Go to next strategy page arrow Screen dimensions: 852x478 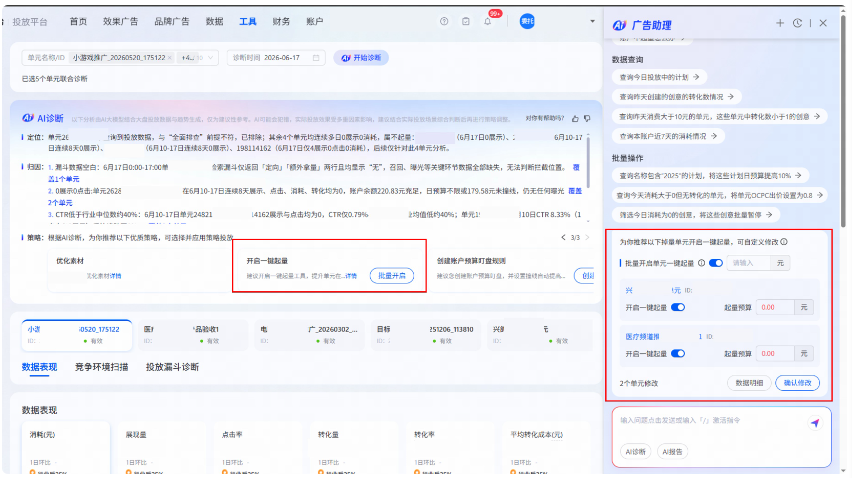[x=587, y=237]
